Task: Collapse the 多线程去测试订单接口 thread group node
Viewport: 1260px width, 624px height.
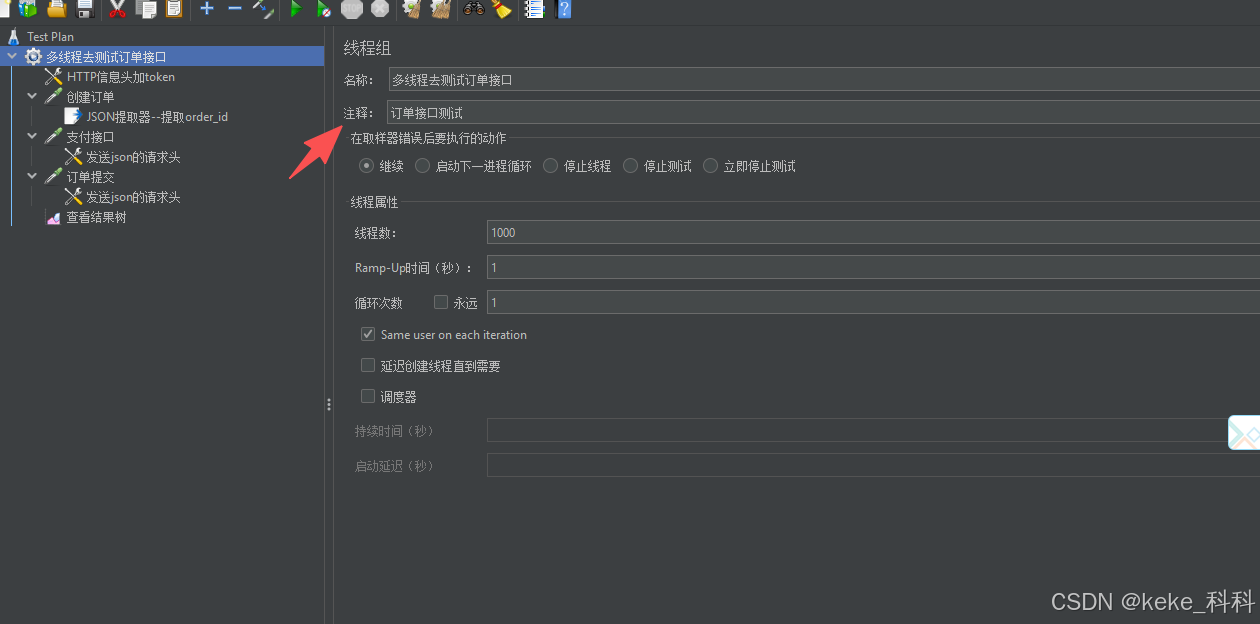Action: pos(12,57)
